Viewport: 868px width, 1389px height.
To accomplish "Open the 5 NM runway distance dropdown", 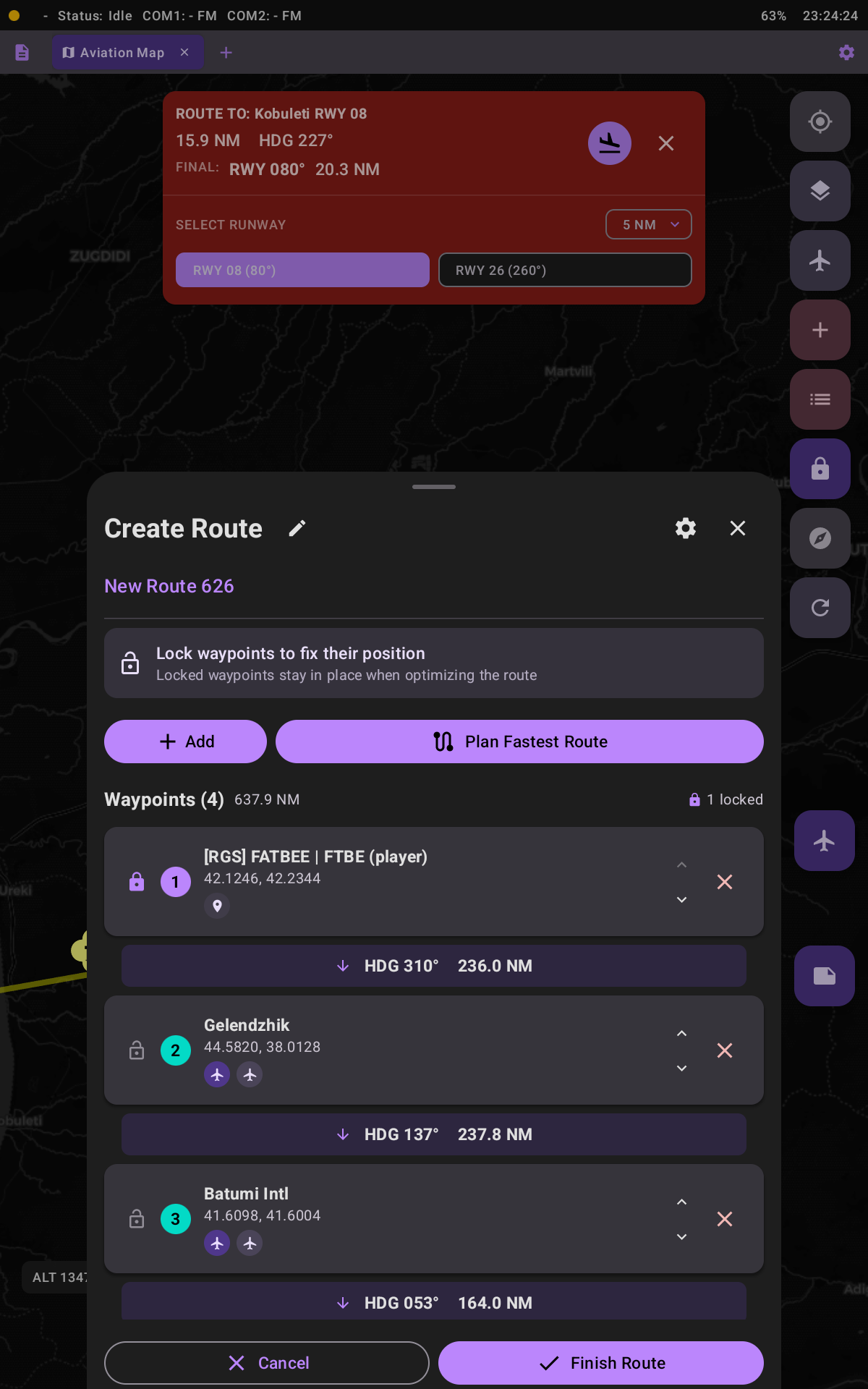I will (648, 224).
